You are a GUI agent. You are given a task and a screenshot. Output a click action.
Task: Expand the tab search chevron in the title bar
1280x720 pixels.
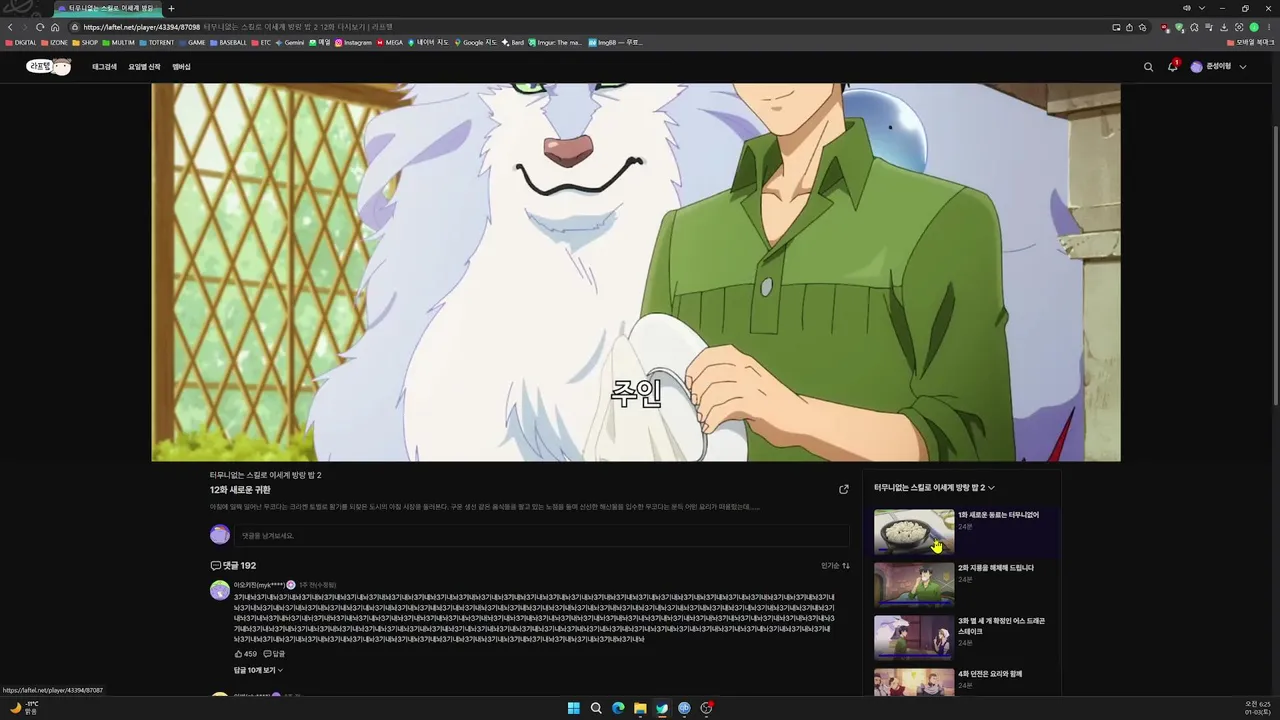click(1202, 8)
